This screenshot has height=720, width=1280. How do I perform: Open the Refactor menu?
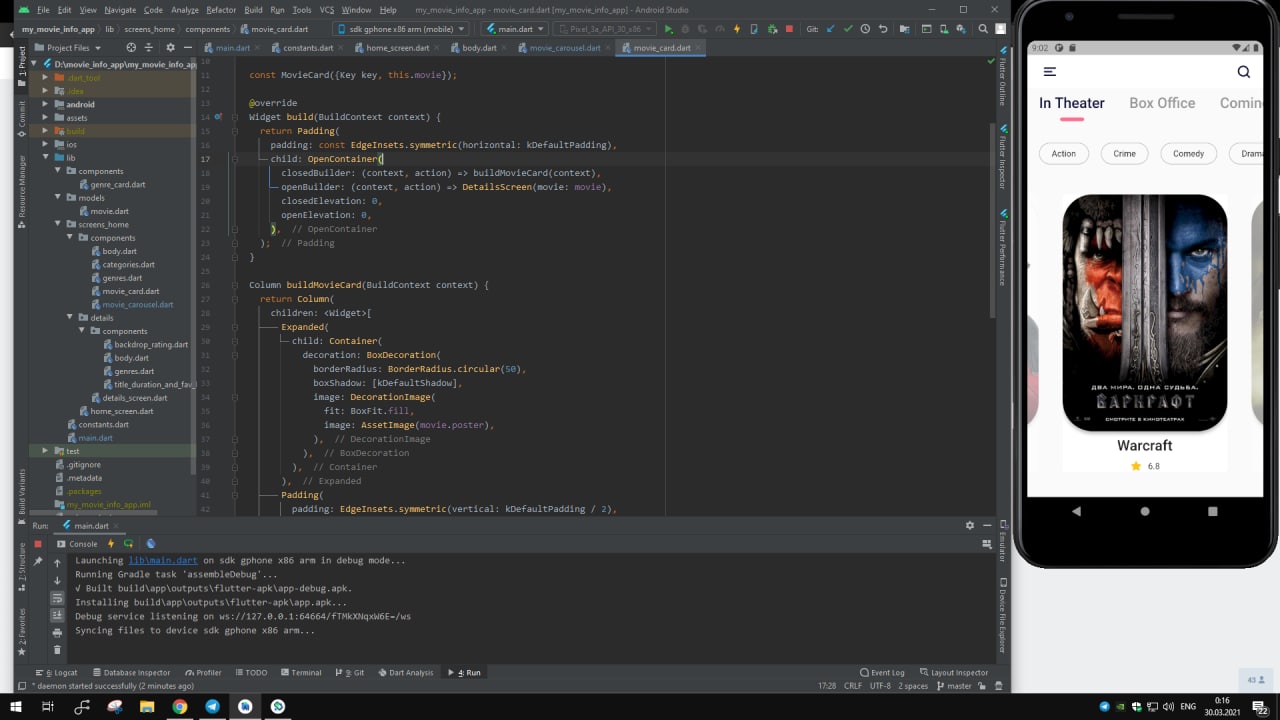point(221,10)
